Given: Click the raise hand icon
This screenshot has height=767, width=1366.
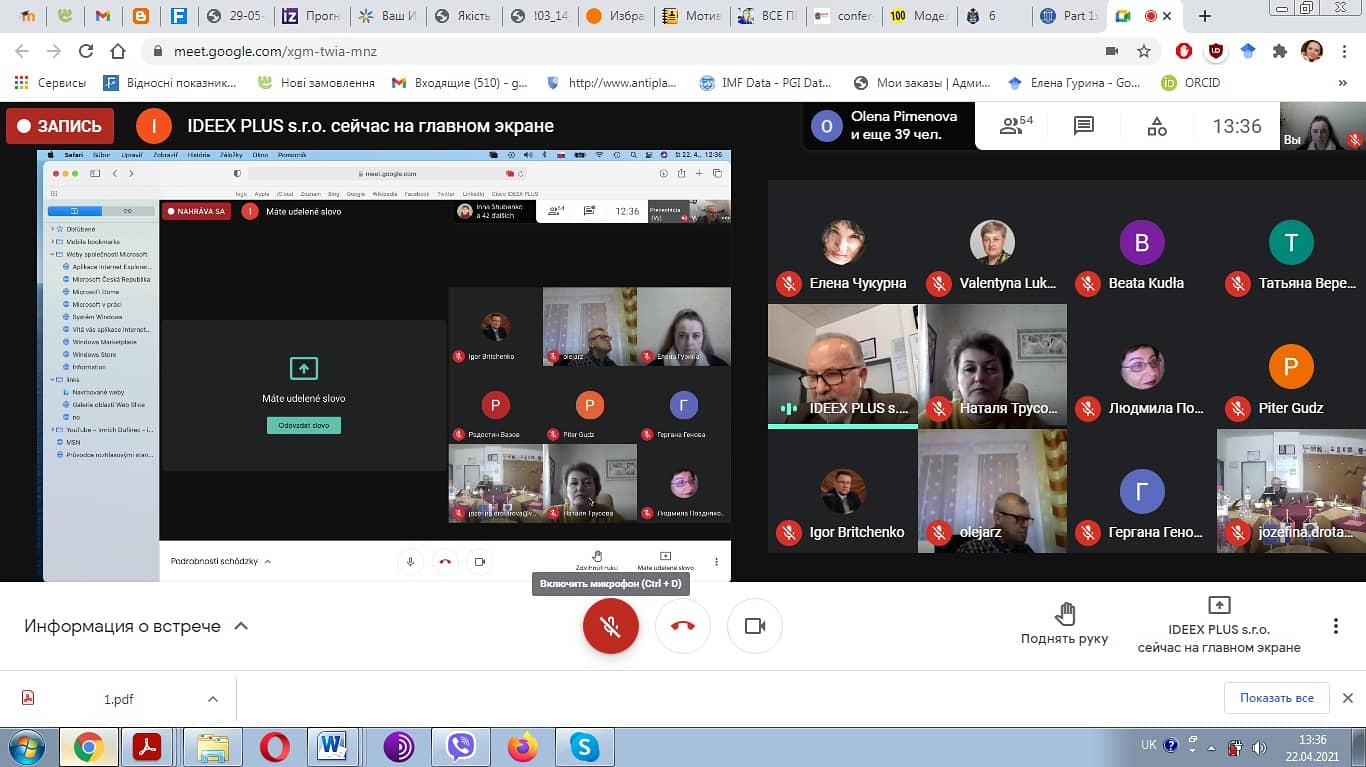Looking at the screenshot, I should 1064,613.
